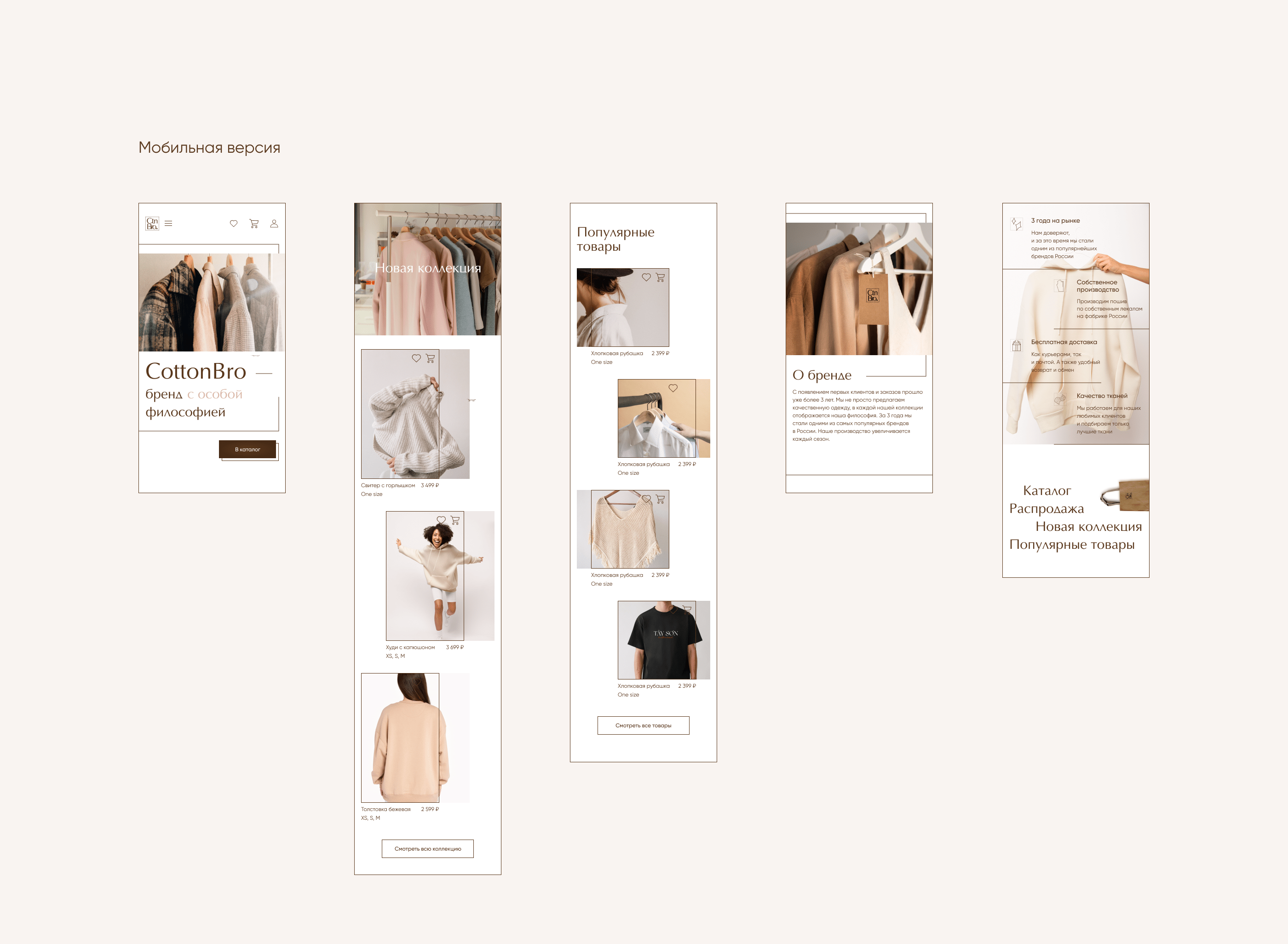This screenshot has height=944, width=1288.
Task: Open the shopping cart in header
Action: coord(254,224)
